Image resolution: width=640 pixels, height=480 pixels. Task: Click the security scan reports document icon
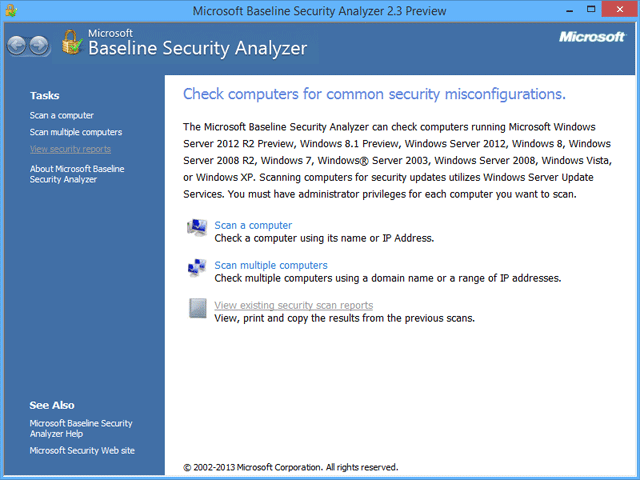(198, 308)
